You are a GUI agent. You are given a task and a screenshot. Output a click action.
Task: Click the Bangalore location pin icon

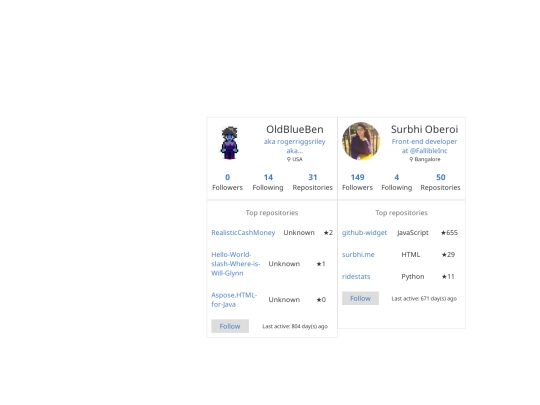pos(411,159)
